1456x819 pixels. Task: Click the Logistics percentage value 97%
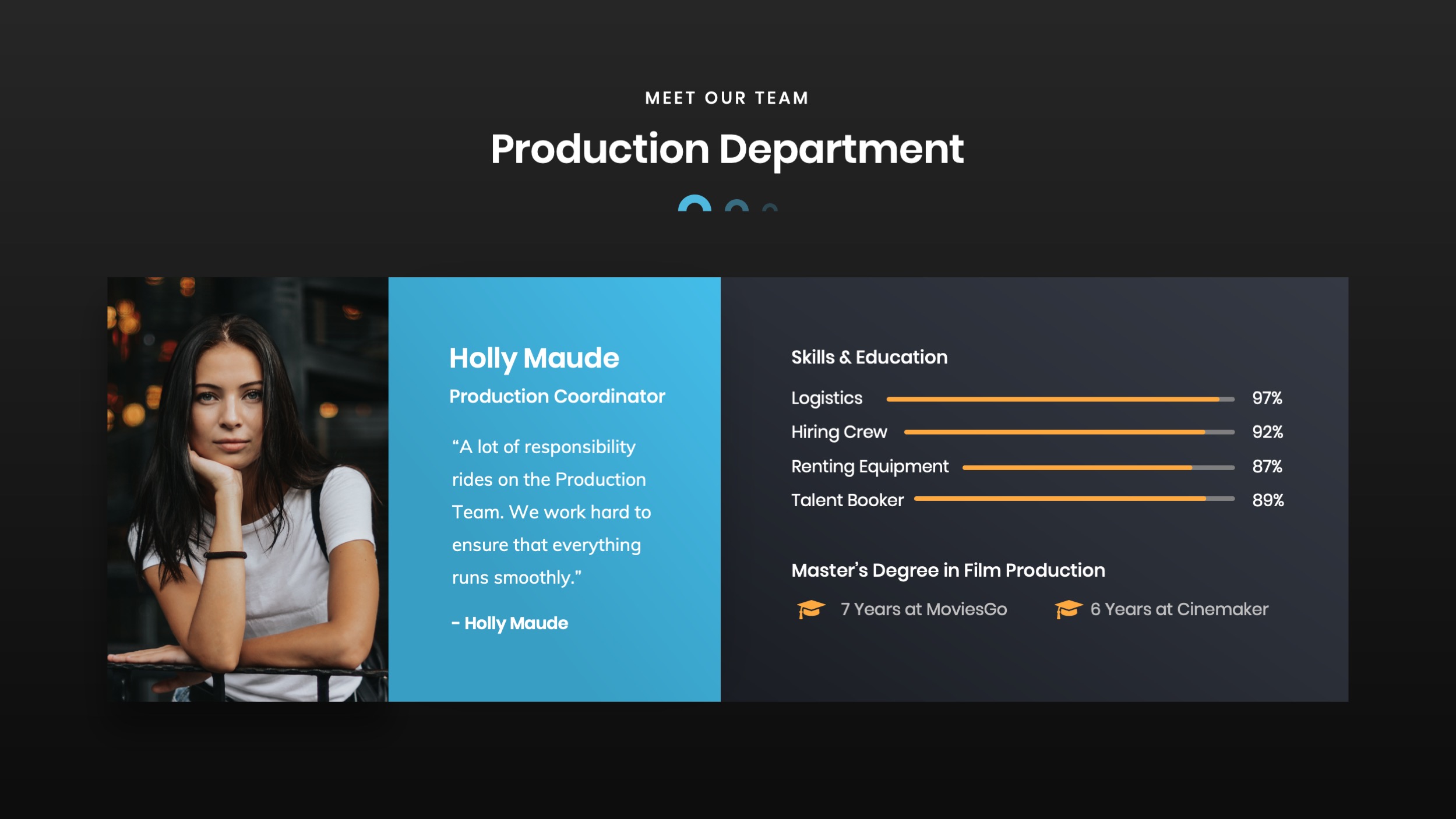point(1267,398)
